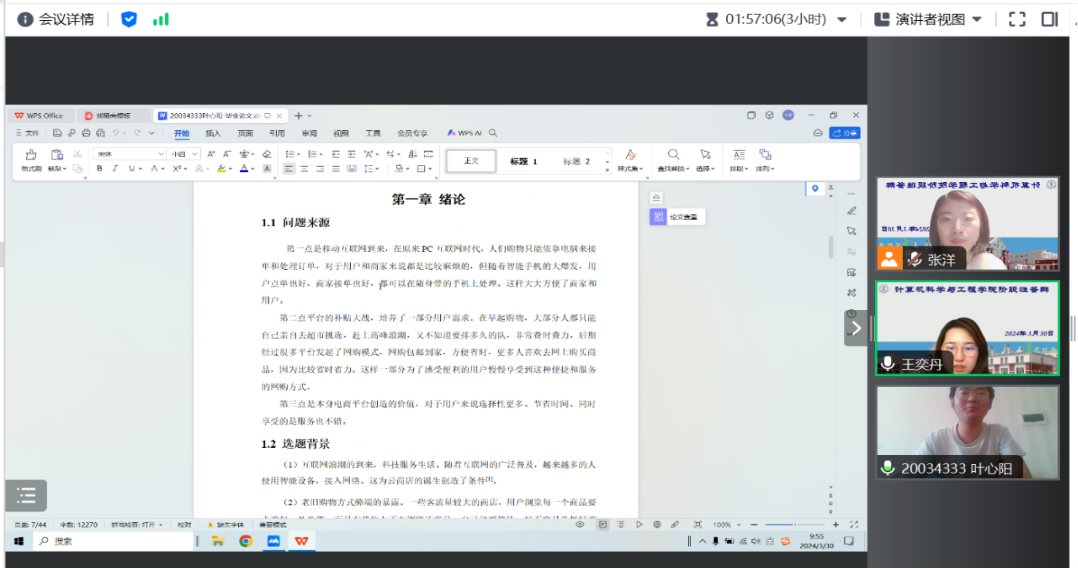Expand the font size dropdown

pos(183,154)
